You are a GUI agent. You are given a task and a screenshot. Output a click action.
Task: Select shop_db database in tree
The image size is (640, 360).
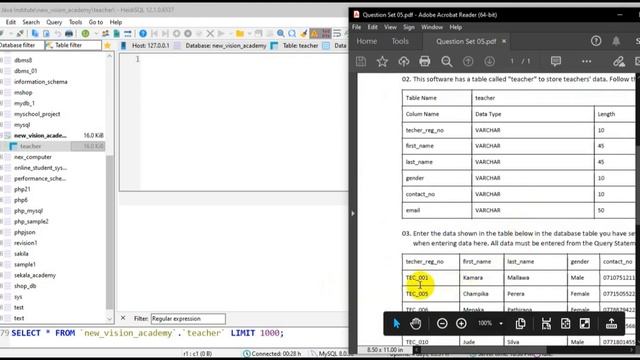[x=25, y=286]
